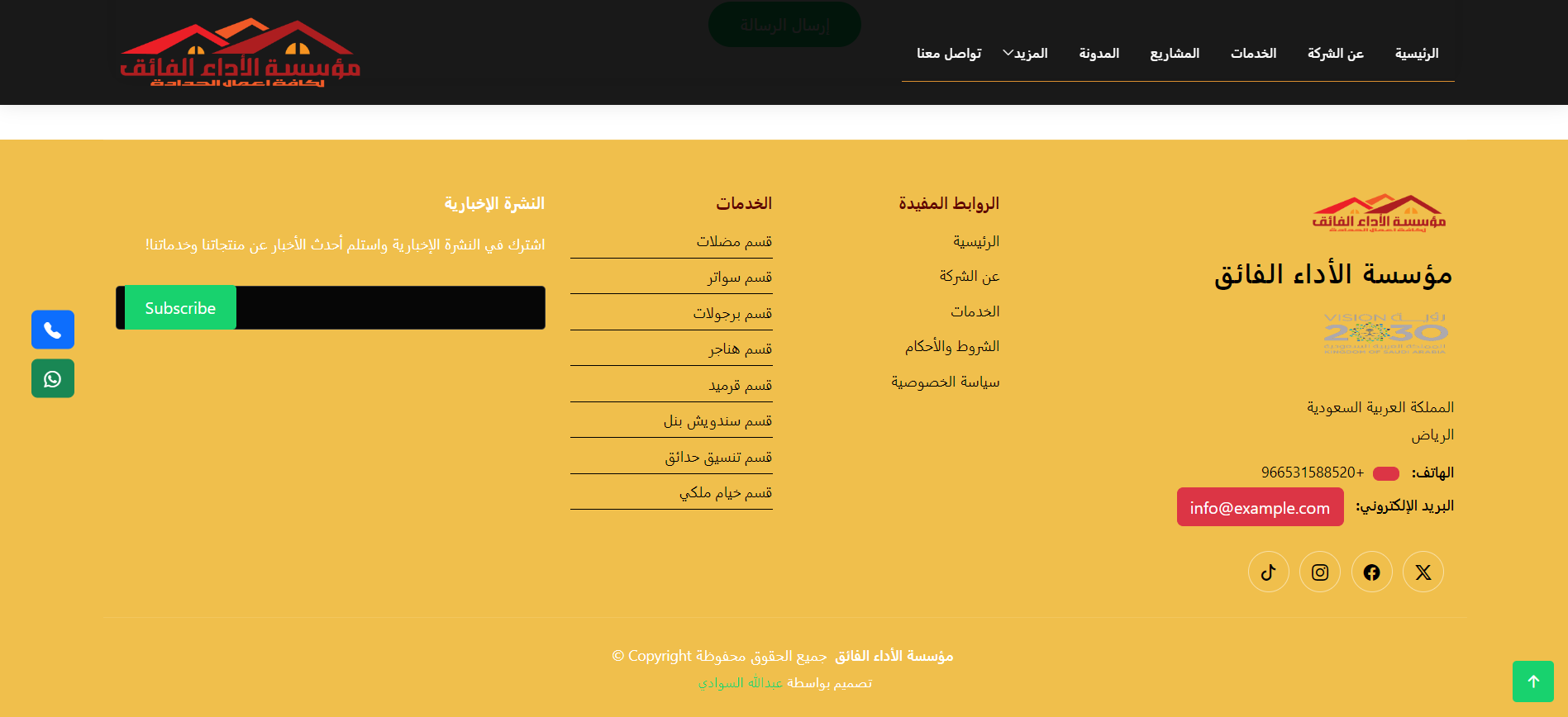Click the X (Twitter) social icon
Screen dimensions: 1568x717
pyautogui.click(x=1423, y=572)
